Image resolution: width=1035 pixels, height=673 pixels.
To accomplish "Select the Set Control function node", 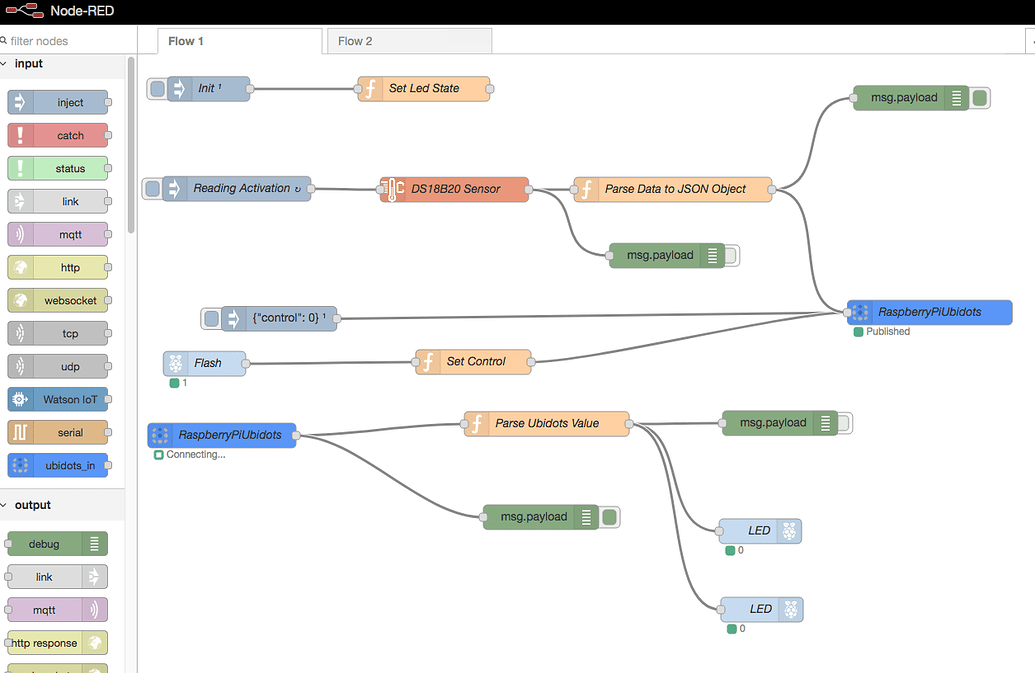I will [x=473, y=362].
